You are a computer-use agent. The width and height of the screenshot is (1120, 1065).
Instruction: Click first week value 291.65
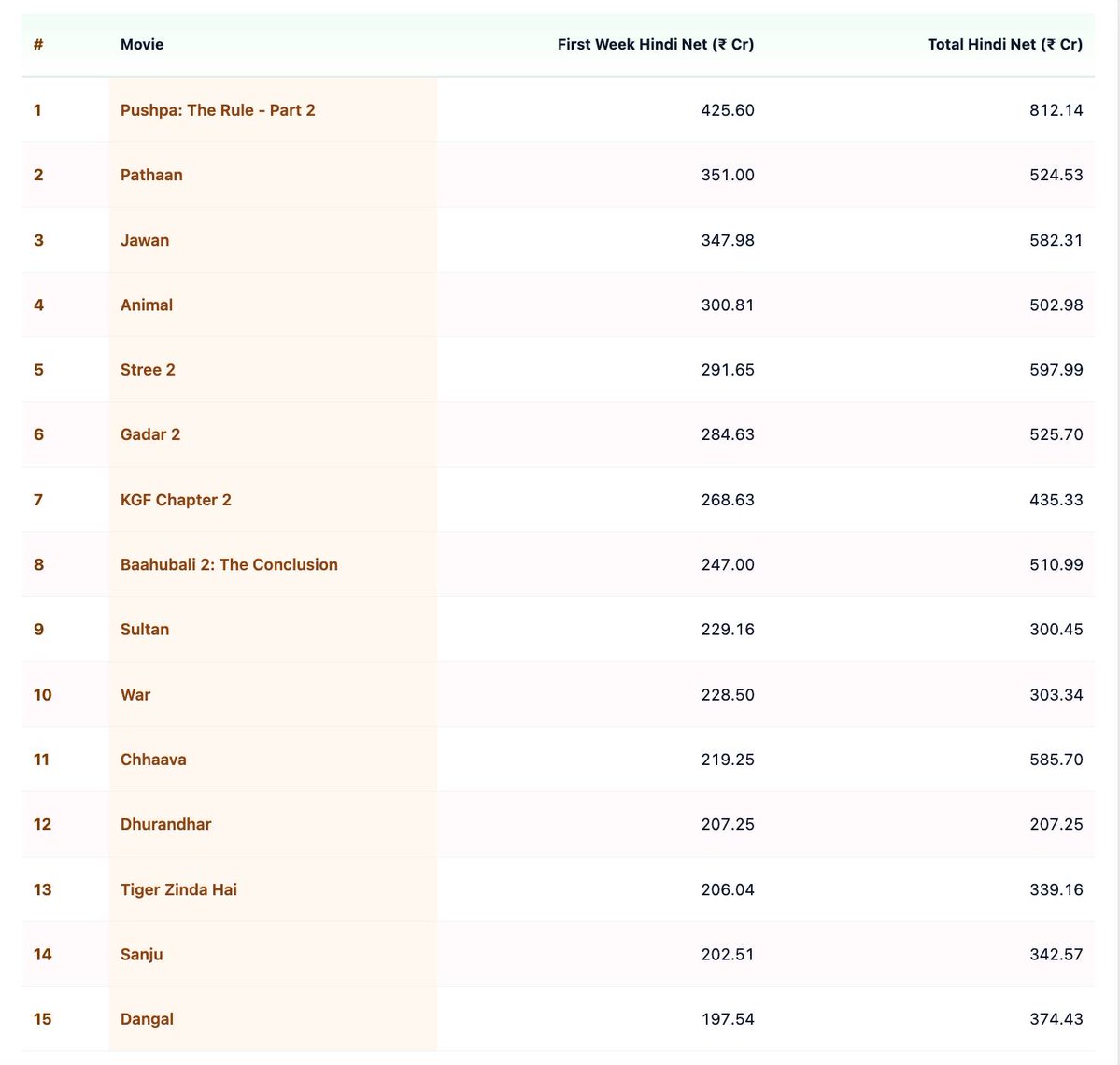coord(727,370)
